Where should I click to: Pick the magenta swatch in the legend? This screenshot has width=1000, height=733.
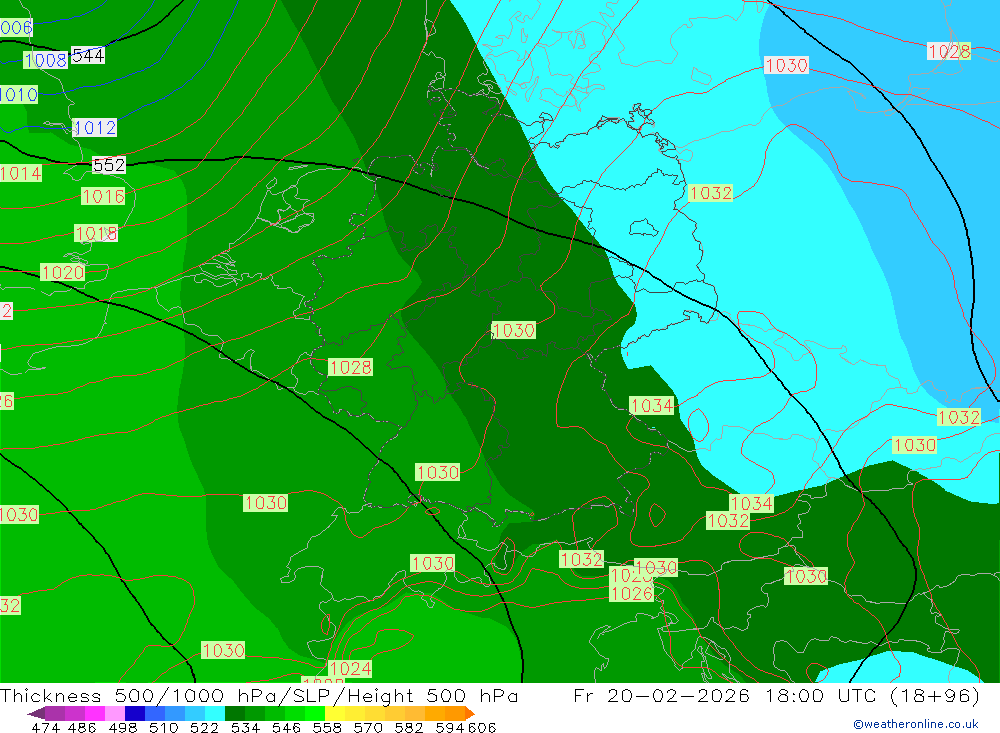(x=95, y=713)
